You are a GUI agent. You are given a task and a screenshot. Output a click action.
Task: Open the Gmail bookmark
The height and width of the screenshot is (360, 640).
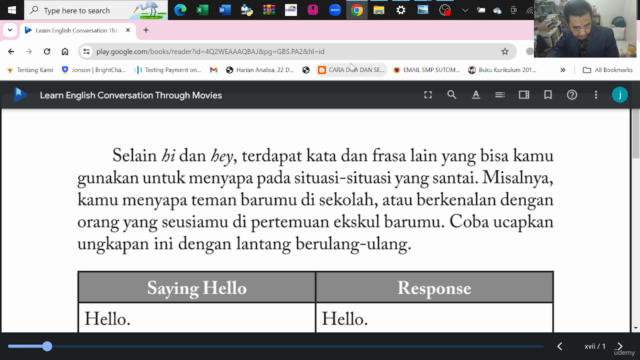point(213,70)
